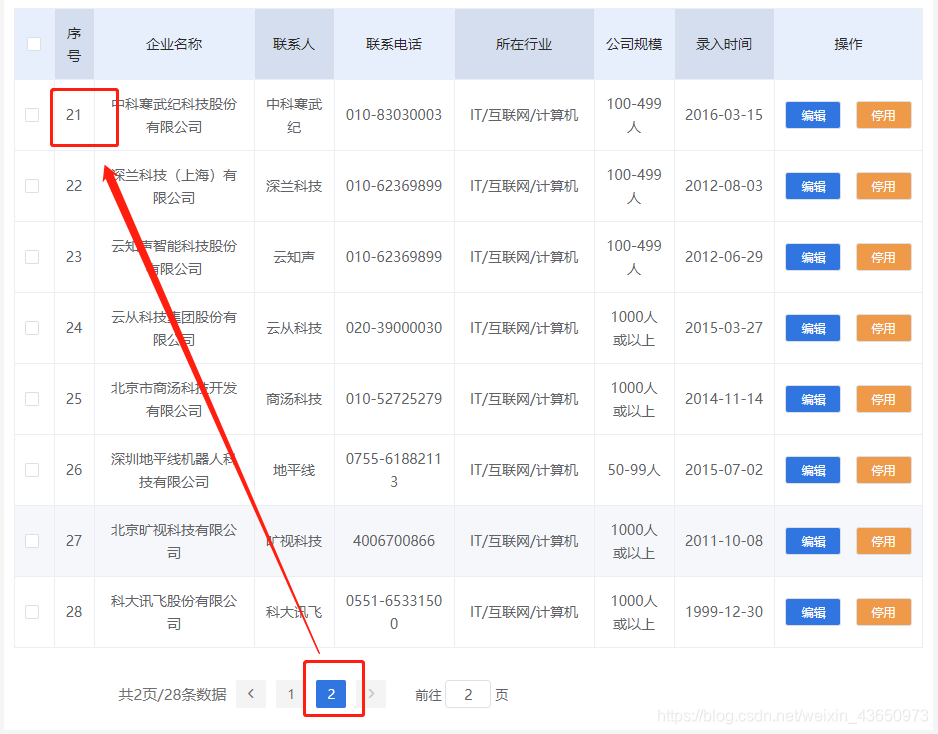
Task: Click the next page arrow icon
Action: [371, 693]
